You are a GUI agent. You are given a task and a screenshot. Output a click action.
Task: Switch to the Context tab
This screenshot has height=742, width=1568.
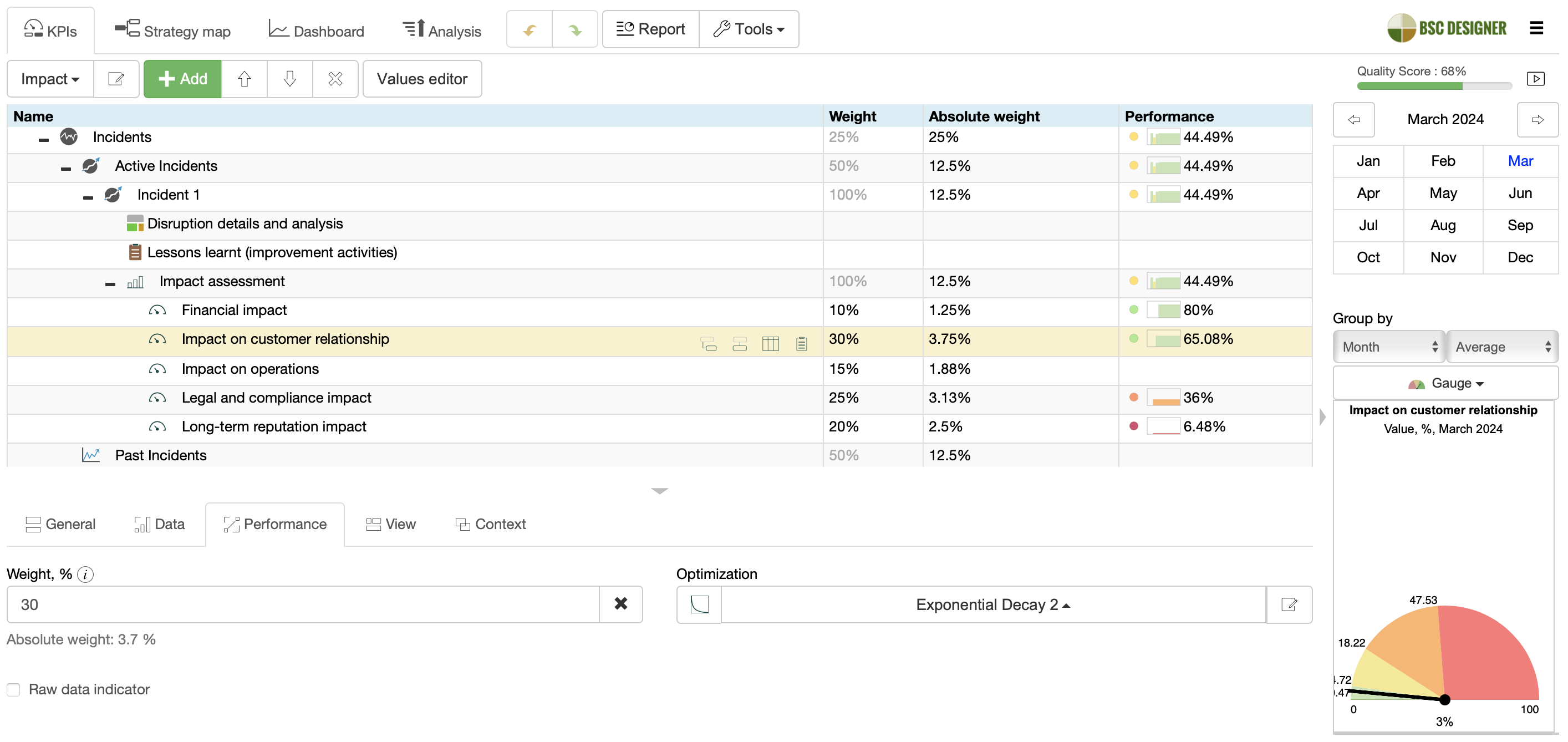click(x=491, y=524)
